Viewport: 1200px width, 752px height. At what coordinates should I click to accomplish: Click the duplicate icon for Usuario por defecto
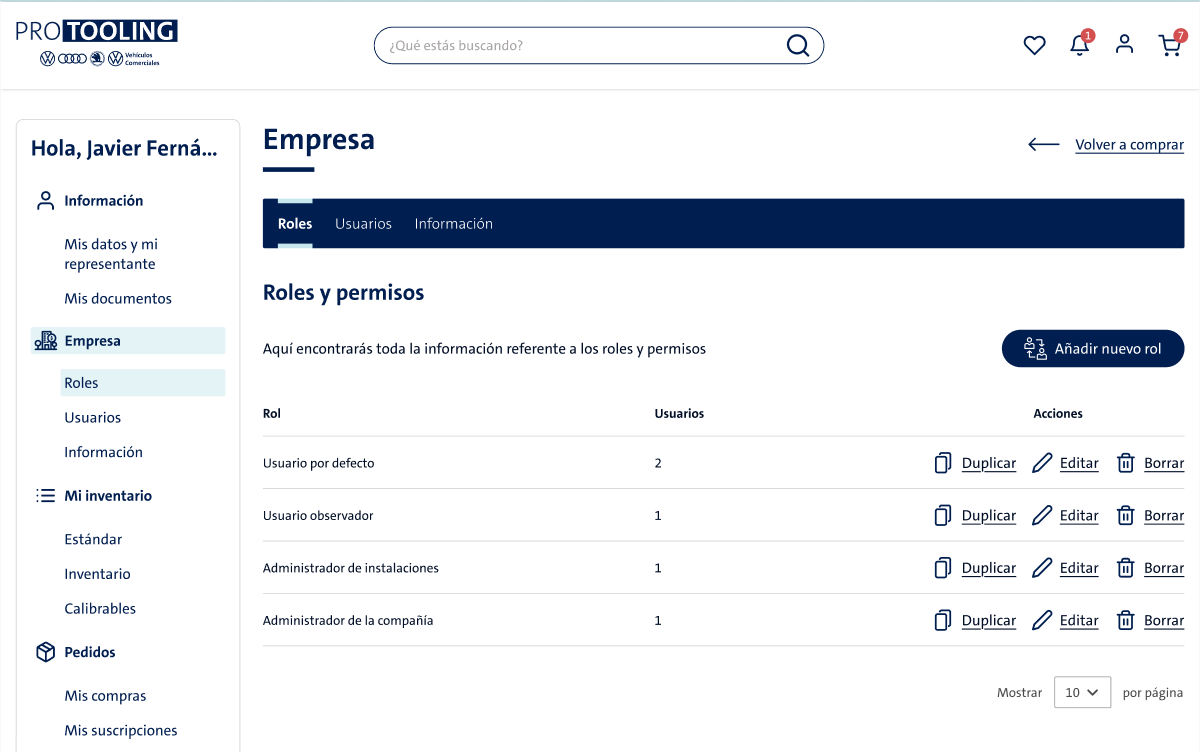pos(942,463)
